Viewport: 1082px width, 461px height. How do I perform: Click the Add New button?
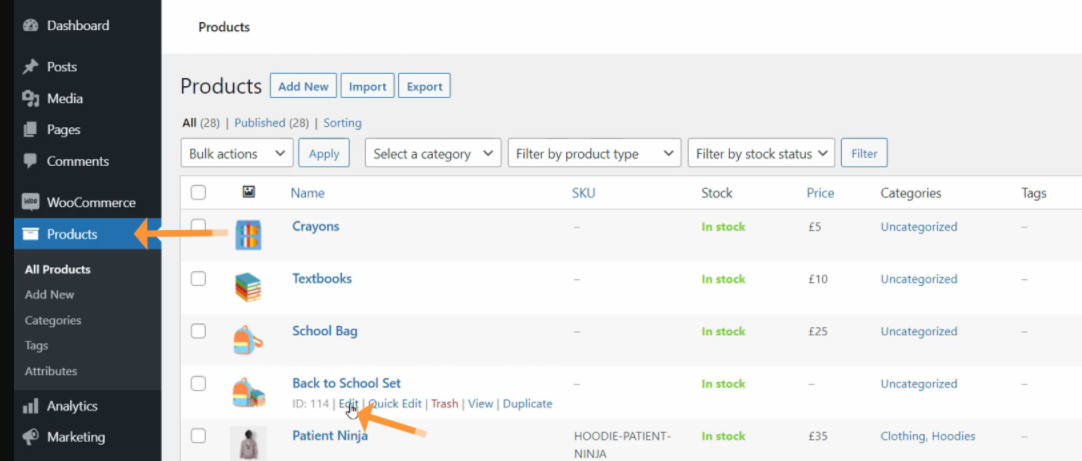[303, 87]
